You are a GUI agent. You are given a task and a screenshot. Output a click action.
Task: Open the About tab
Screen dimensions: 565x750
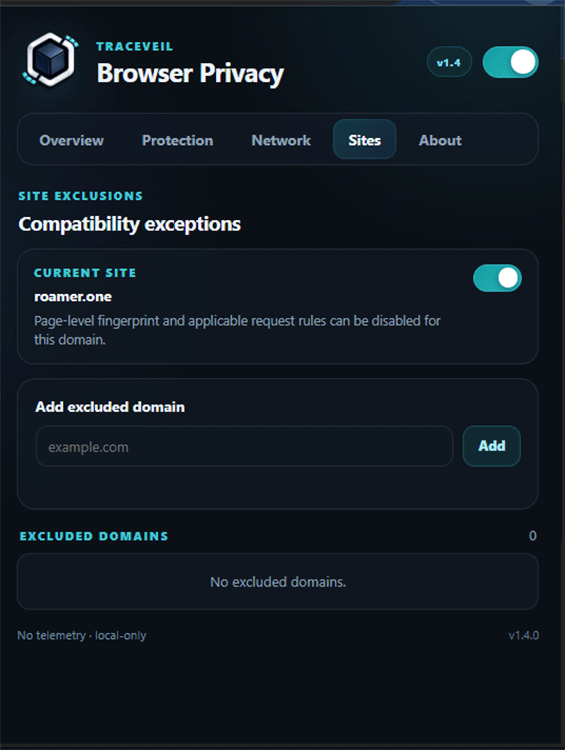(440, 140)
